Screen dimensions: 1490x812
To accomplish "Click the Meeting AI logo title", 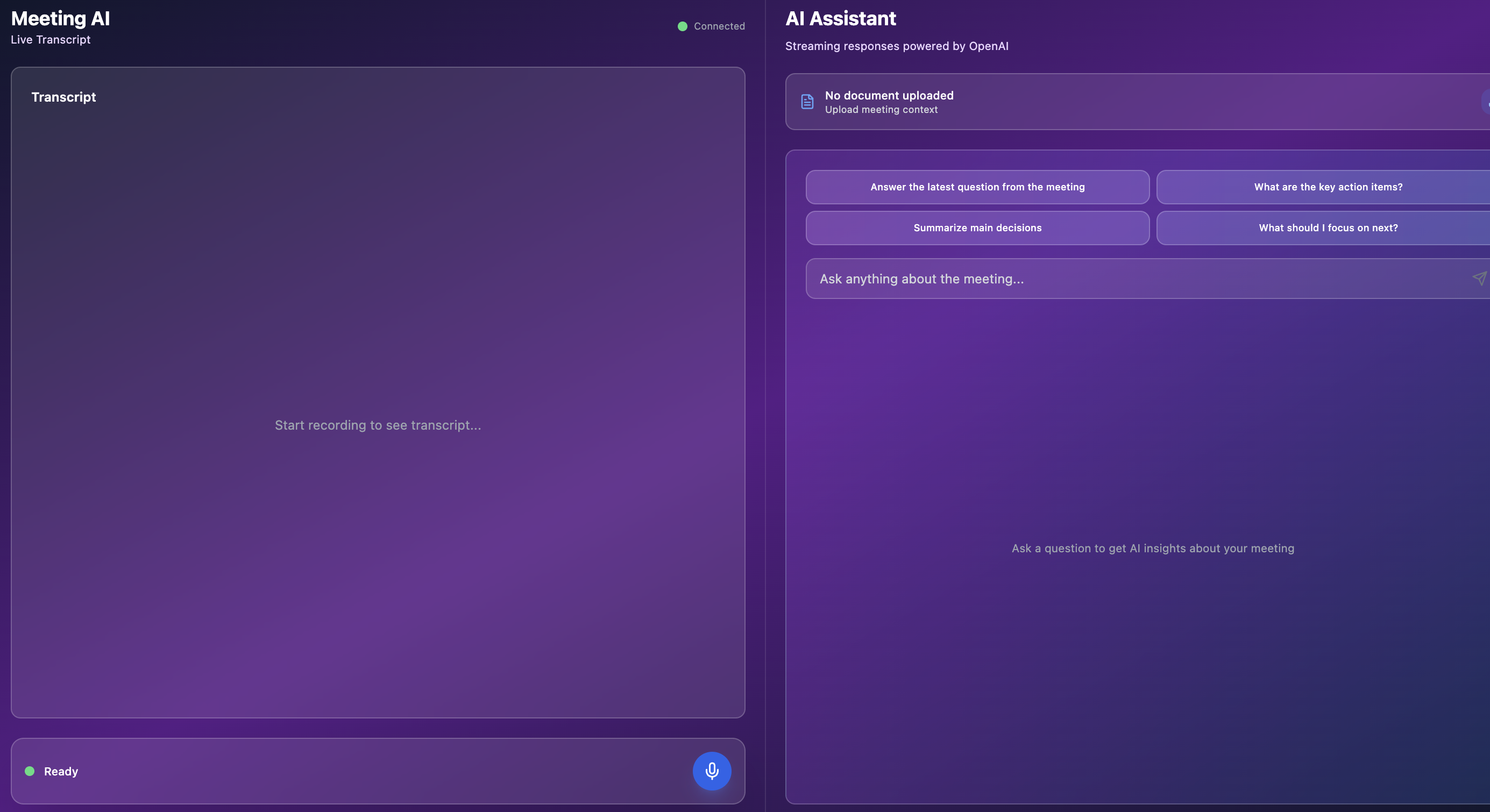I will pyautogui.click(x=60, y=18).
